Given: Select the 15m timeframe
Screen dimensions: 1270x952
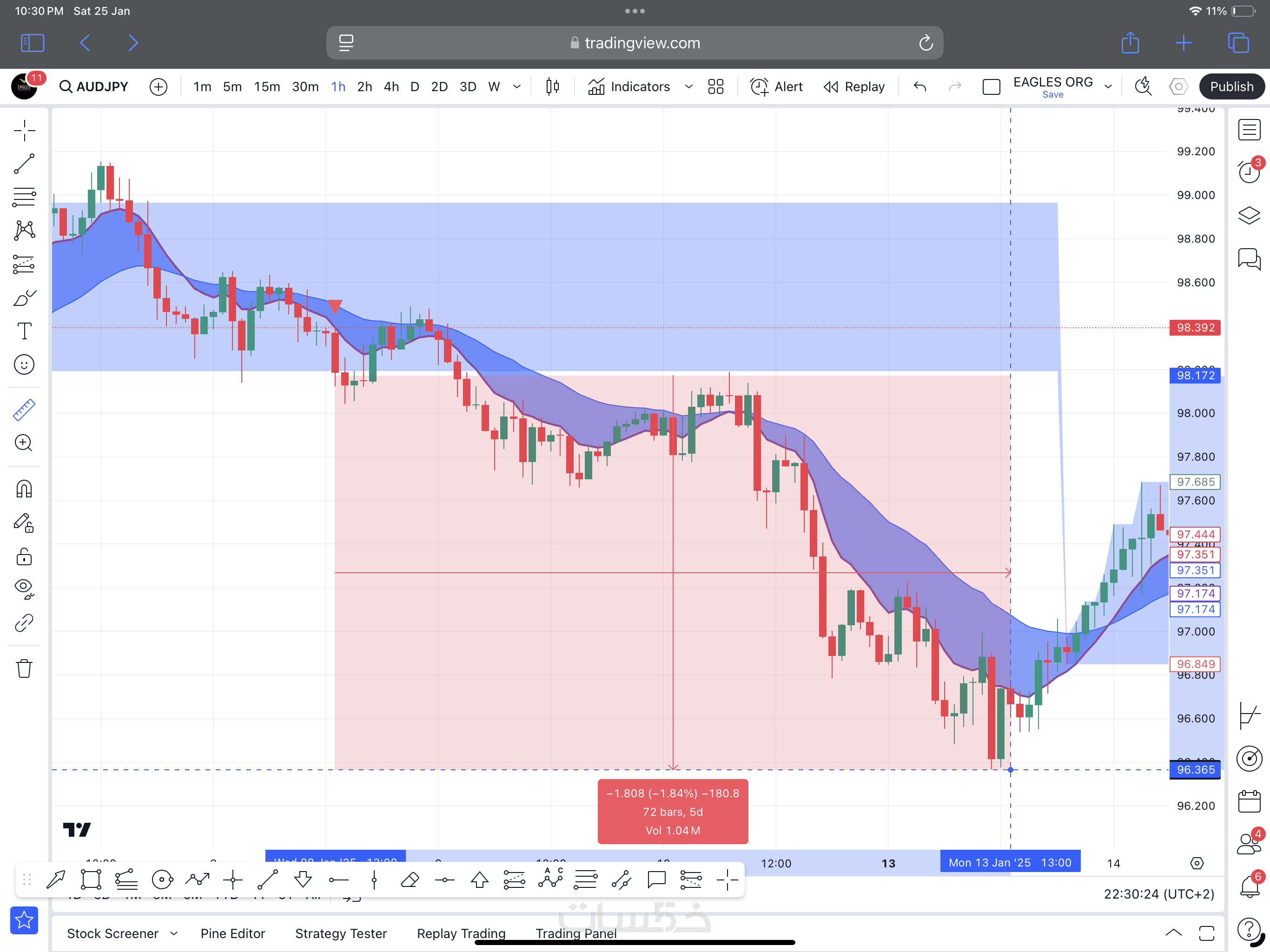Looking at the screenshot, I should 267,87.
